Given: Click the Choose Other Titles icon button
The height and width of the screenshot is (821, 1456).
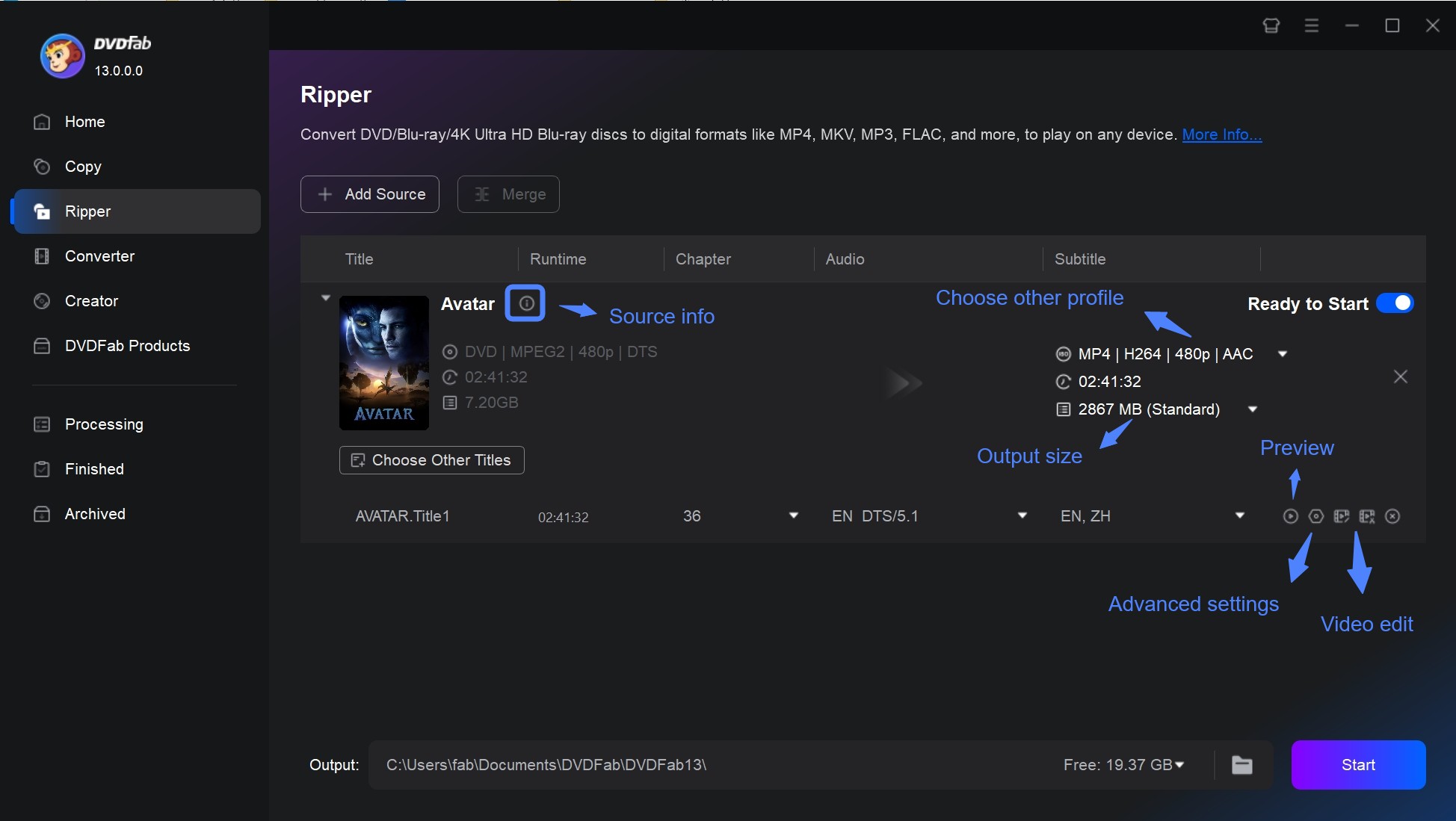Looking at the screenshot, I should pos(356,459).
